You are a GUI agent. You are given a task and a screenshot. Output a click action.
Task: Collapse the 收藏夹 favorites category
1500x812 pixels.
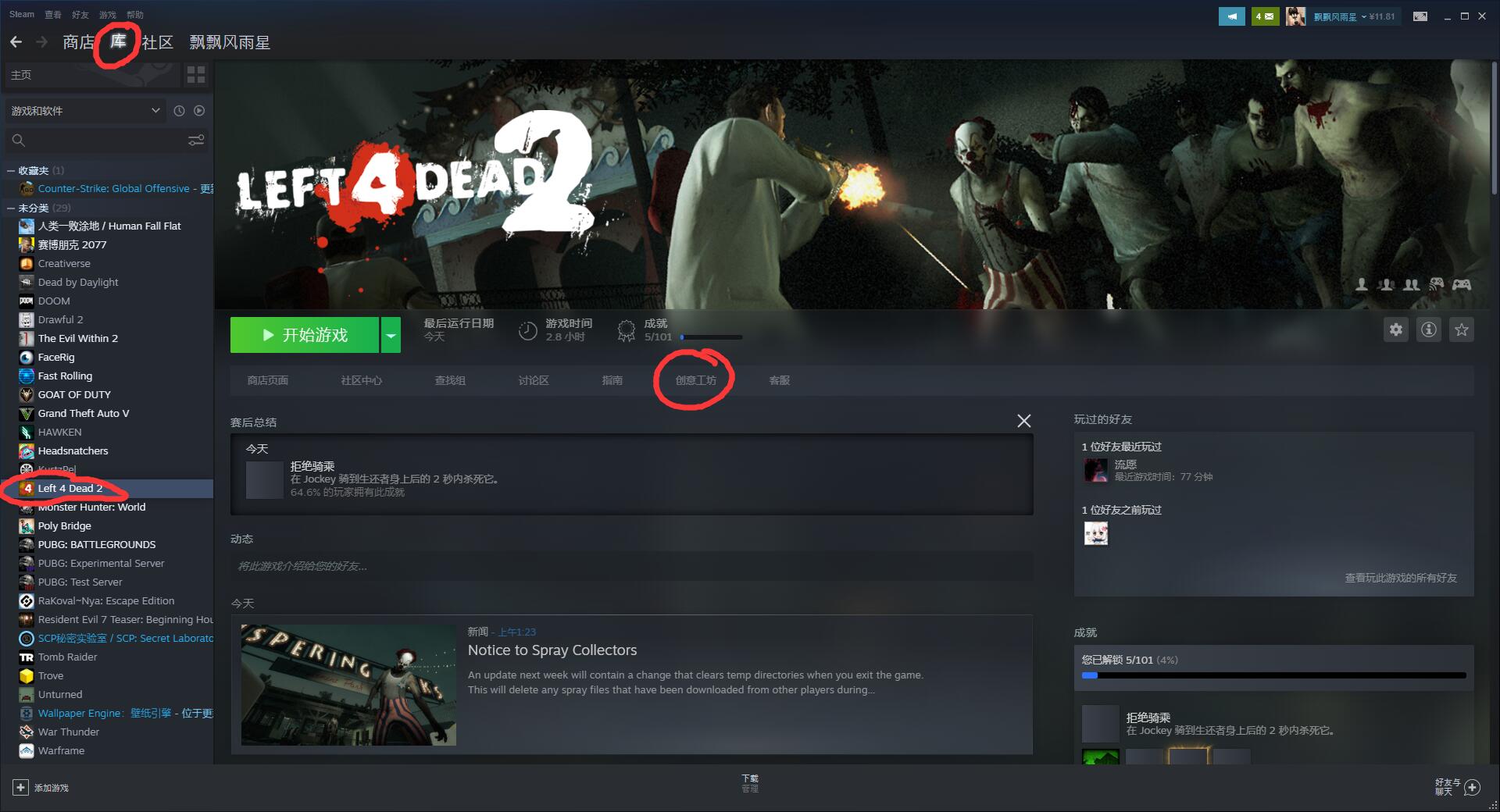point(11,170)
